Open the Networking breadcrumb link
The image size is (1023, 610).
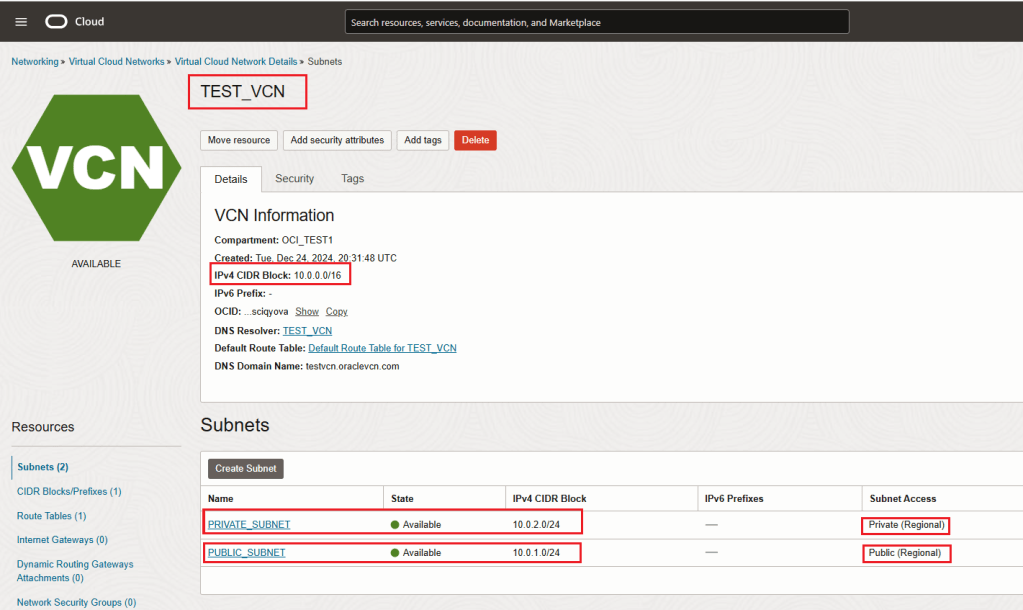tap(35, 62)
